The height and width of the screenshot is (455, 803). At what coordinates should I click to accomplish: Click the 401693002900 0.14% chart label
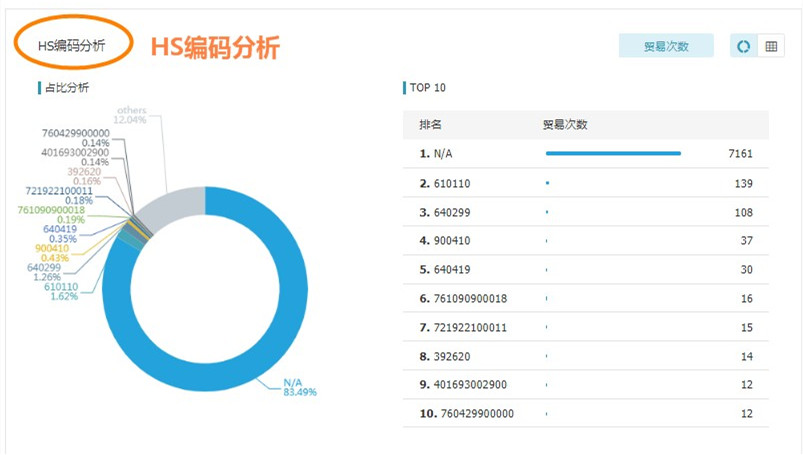pyautogui.click(x=75, y=157)
